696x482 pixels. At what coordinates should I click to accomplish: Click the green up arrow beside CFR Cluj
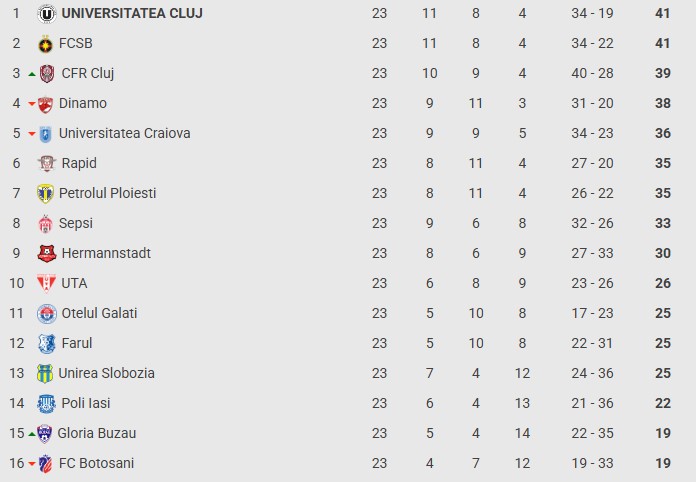(x=32, y=74)
